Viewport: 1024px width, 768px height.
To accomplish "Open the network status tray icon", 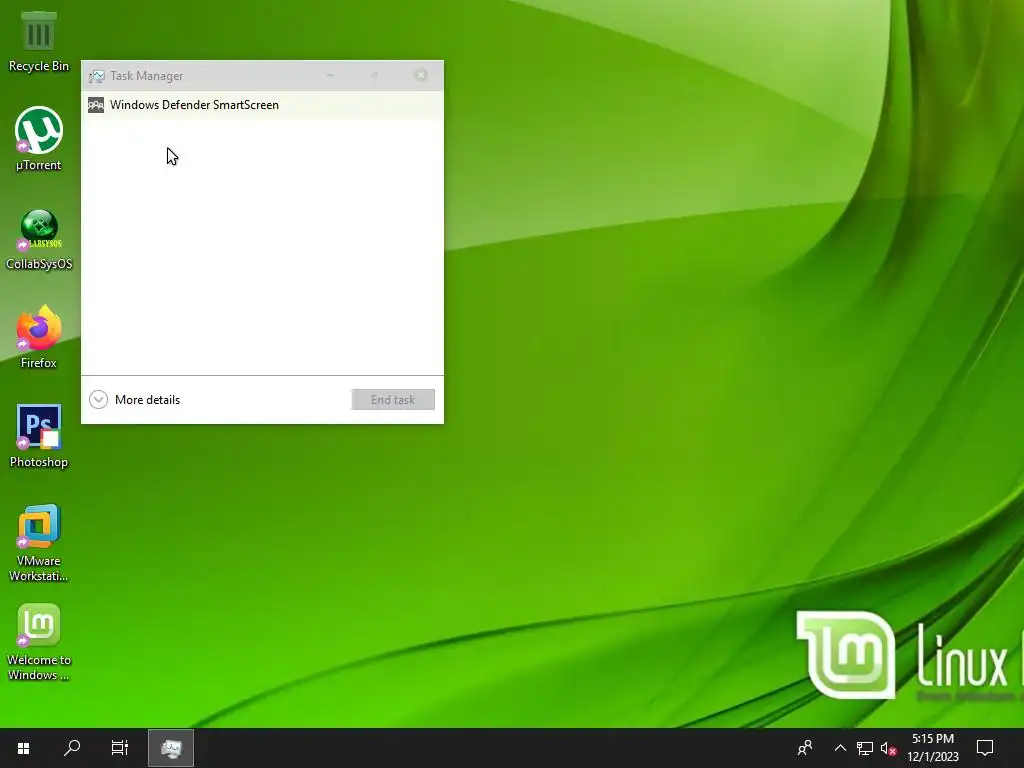I will (x=865, y=748).
